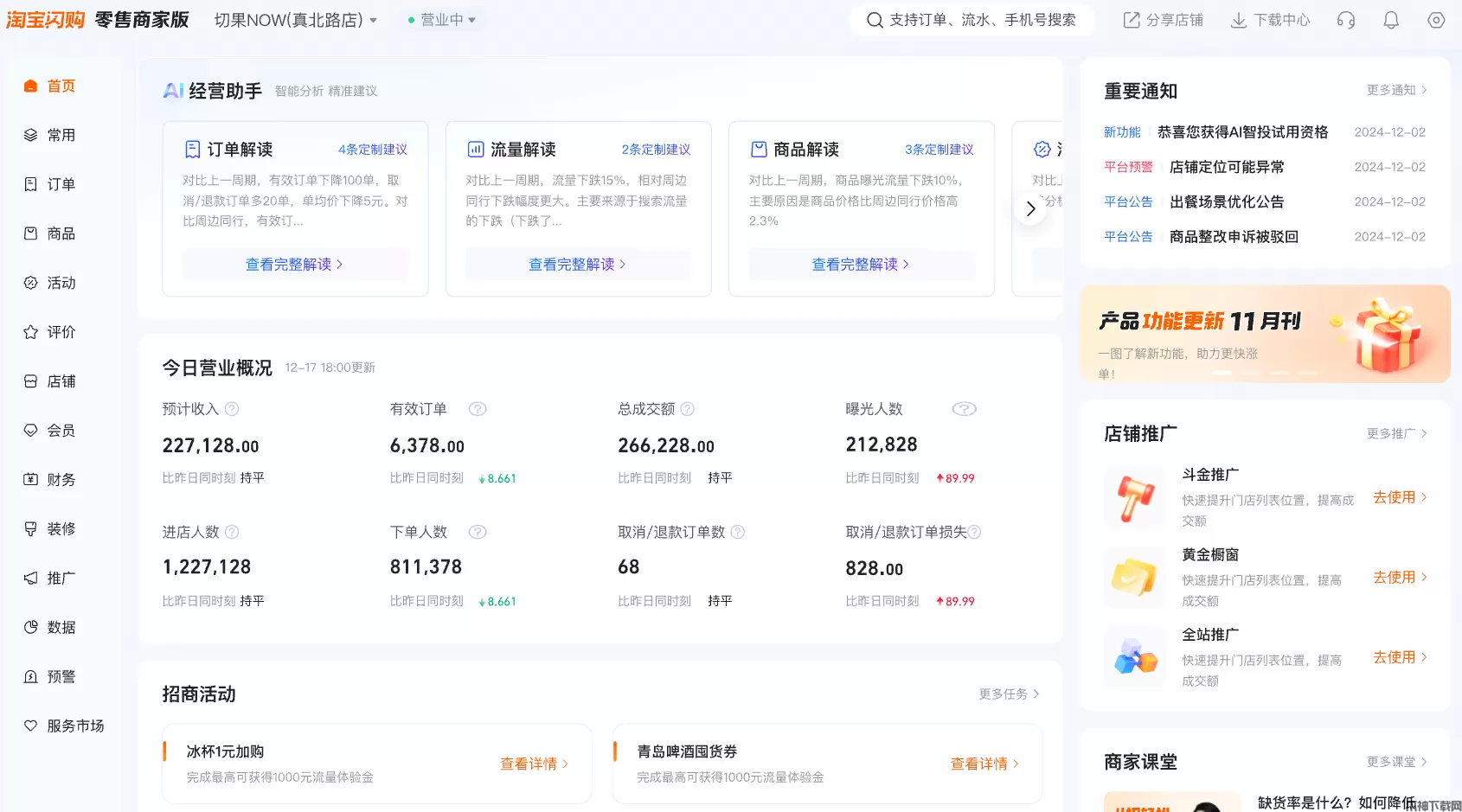1462x812 pixels.
Task: Click the 流量解读 chart icon
Action: click(476, 150)
